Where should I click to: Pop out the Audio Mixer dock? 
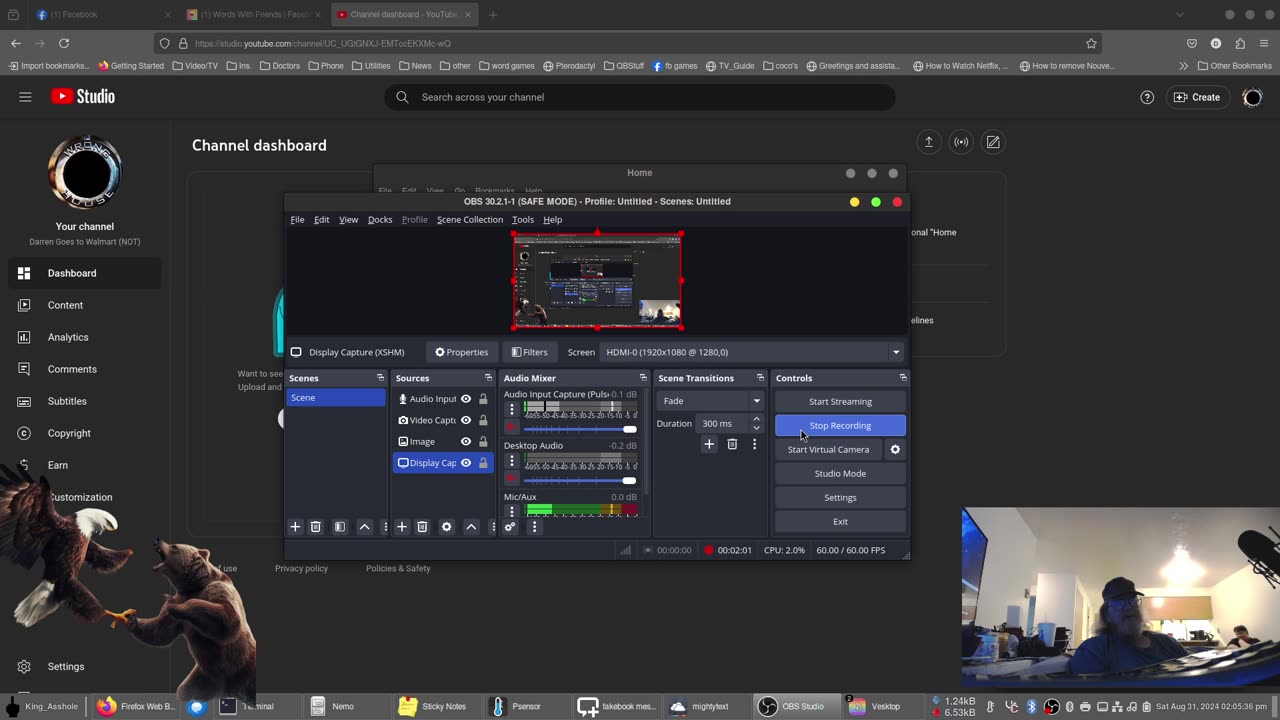click(x=642, y=378)
